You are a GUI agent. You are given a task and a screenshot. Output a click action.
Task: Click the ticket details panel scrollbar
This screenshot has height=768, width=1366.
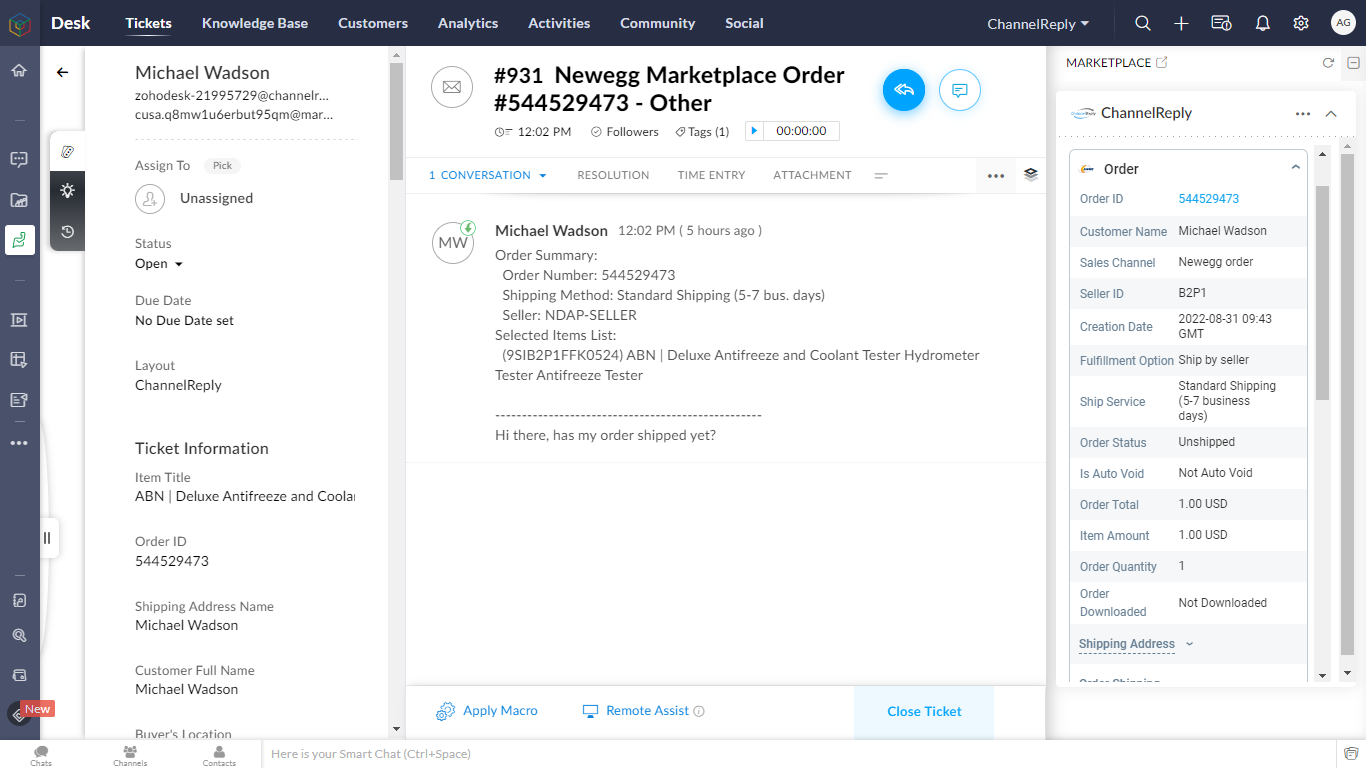(x=397, y=120)
